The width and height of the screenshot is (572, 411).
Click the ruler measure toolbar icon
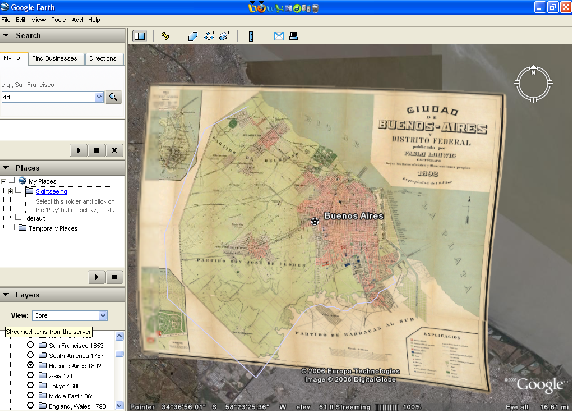pyautogui.click(x=251, y=36)
